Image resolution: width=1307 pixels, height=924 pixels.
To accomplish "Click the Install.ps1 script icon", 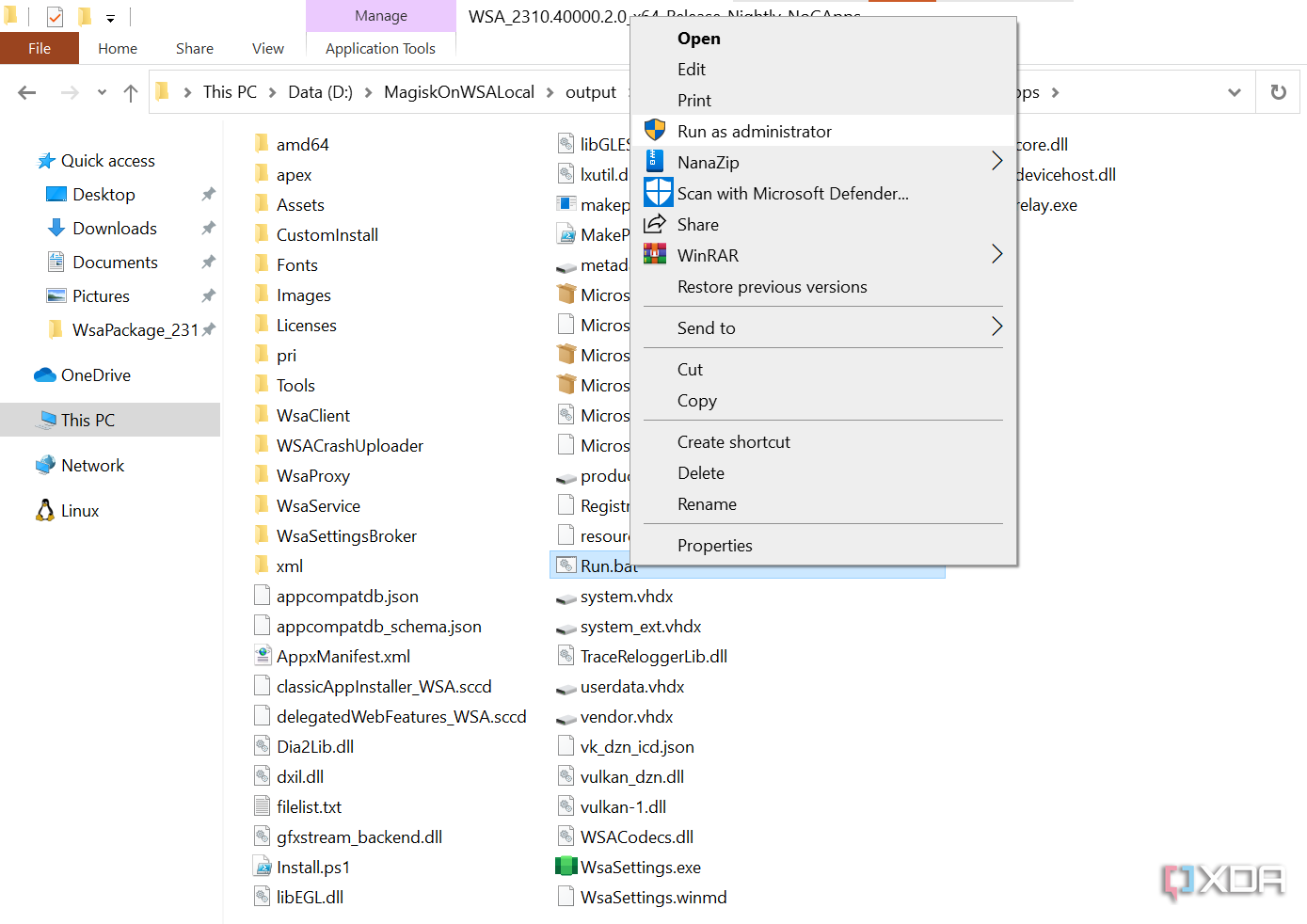I will (263, 867).
